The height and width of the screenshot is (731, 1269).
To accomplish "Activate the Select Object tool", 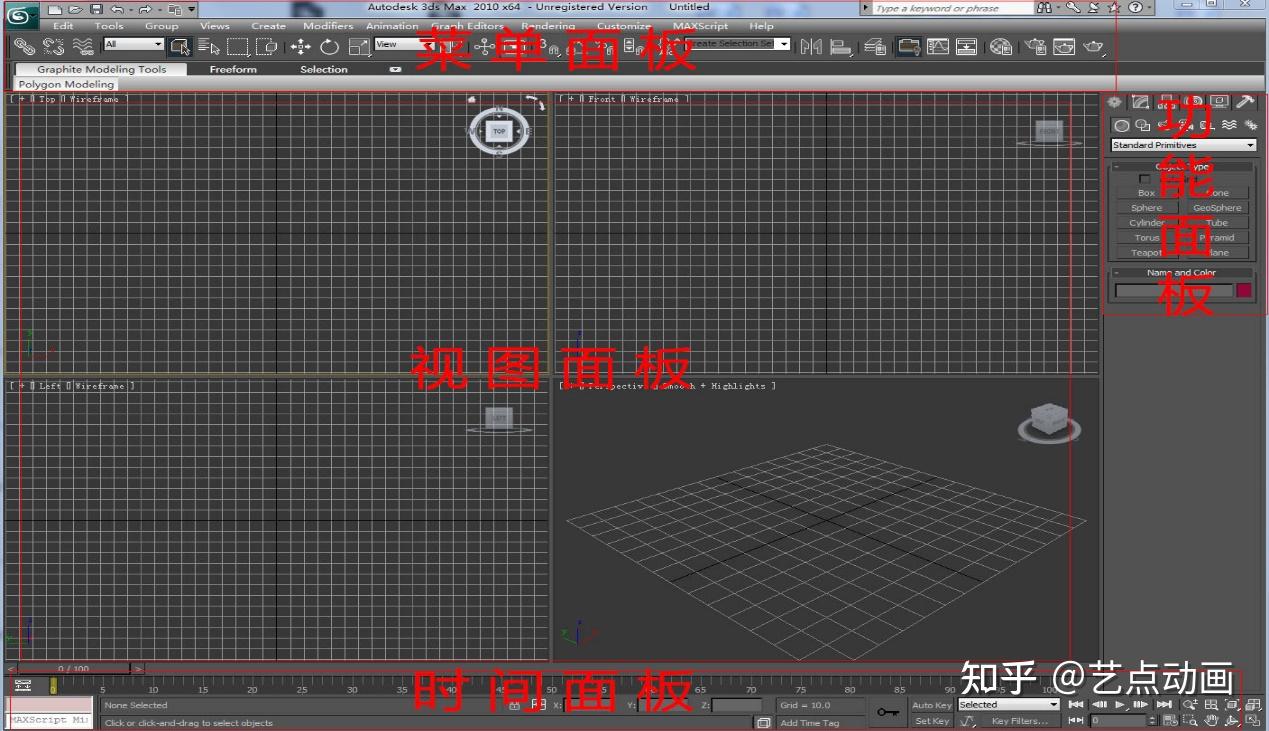I will coord(180,46).
